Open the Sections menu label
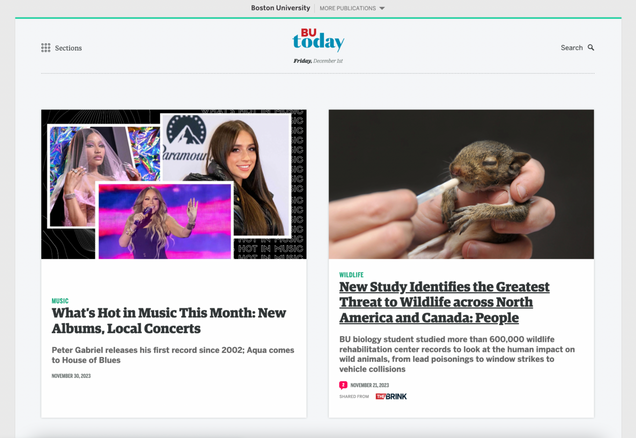Screen dimensions: 636x438 click(68, 48)
